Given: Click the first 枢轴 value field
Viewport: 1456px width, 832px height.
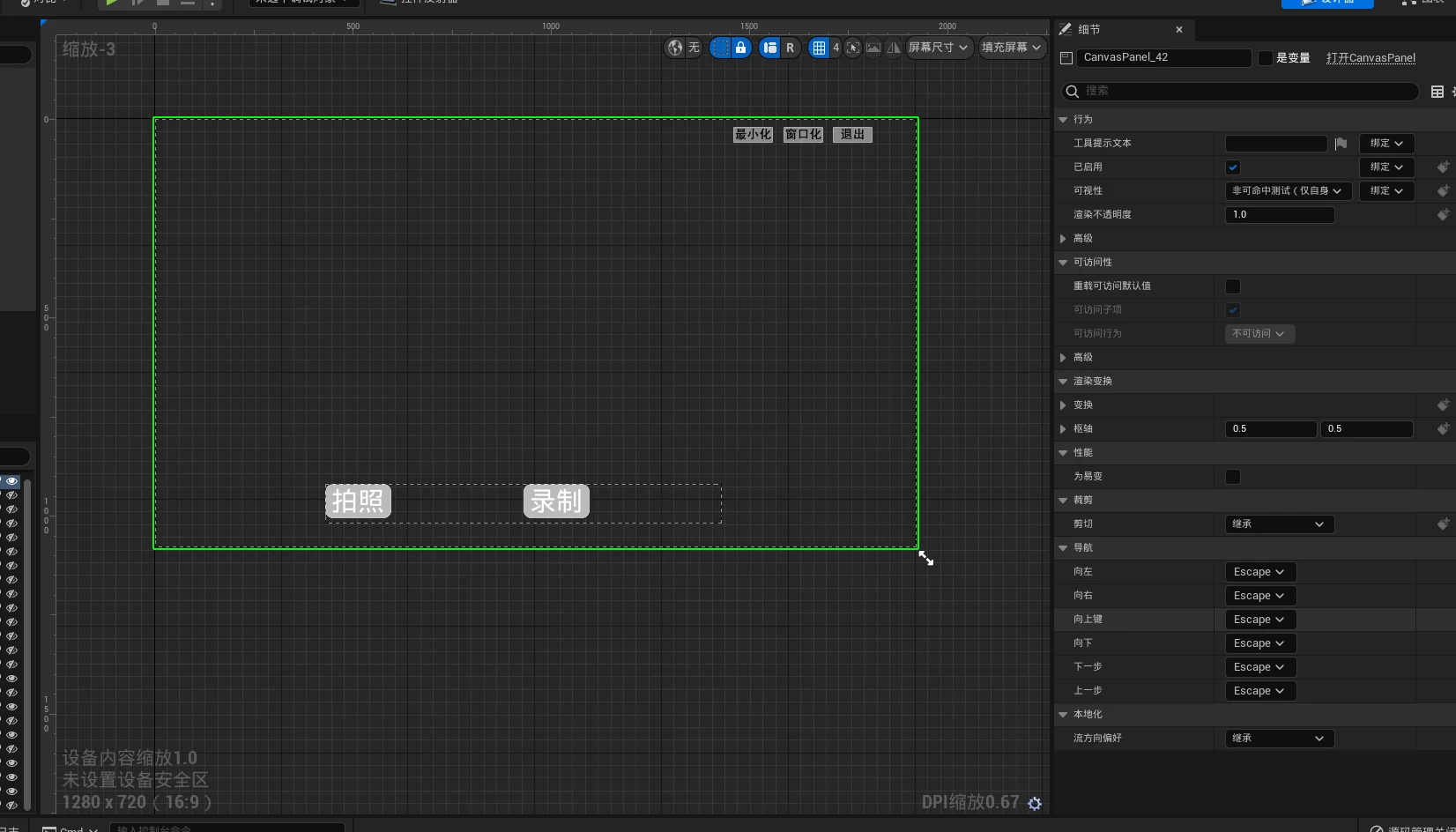Looking at the screenshot, I should [1270, 429].
